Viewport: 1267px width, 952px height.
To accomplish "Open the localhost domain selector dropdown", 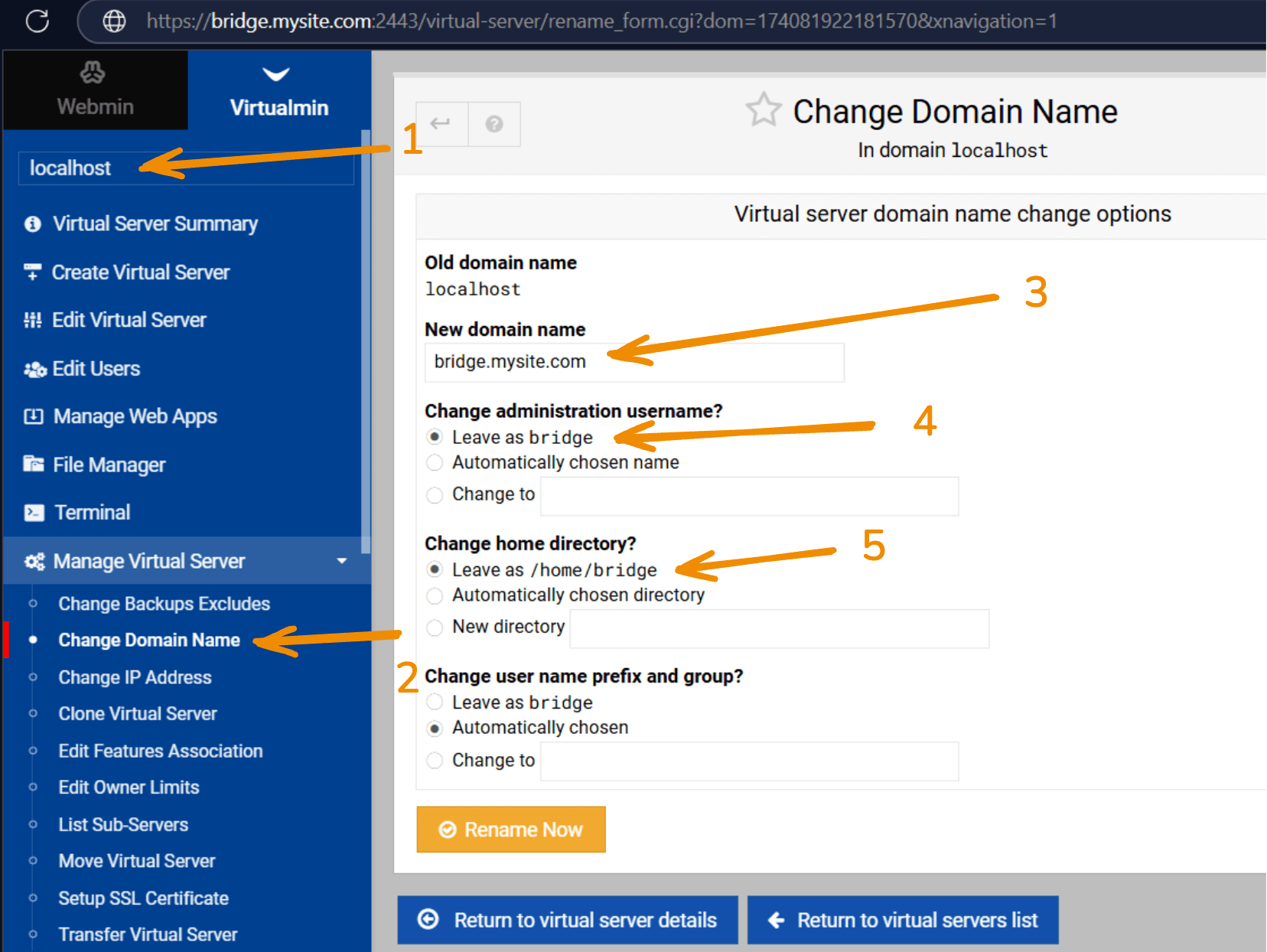I will 185,168.
